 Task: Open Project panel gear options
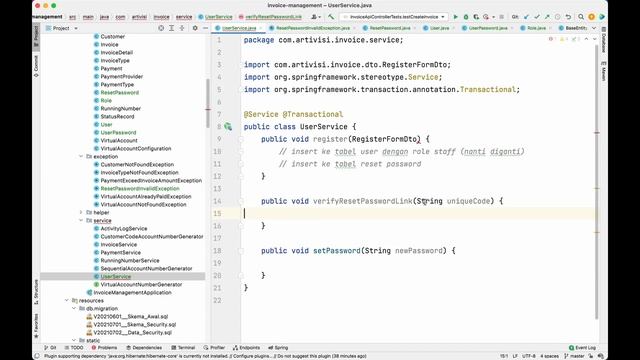point(195,28)
